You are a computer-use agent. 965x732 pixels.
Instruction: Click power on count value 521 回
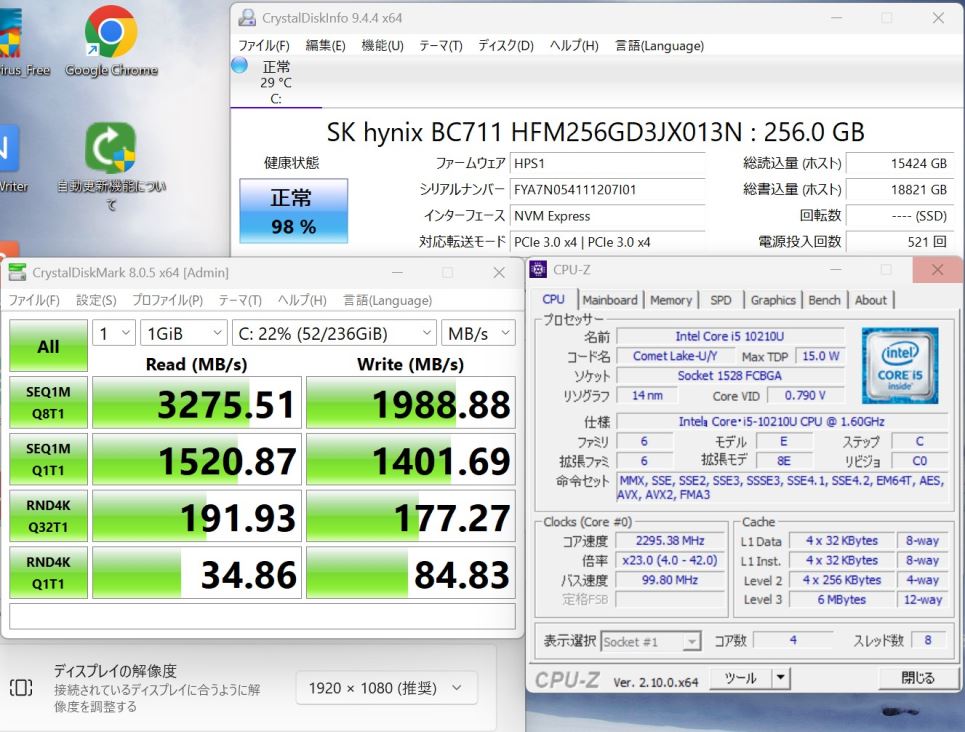pos(899,242)
